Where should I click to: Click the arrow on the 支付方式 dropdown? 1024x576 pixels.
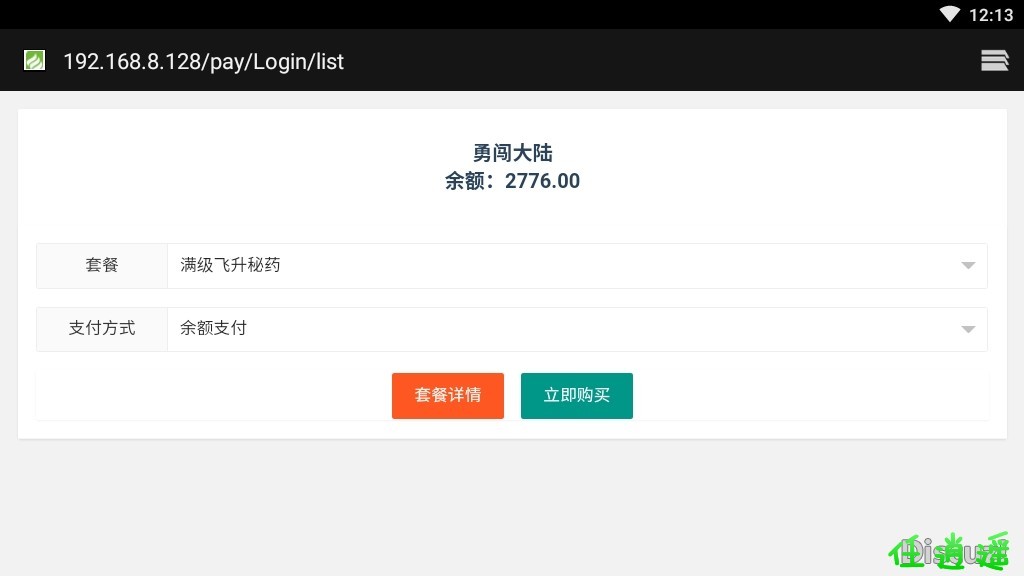968,329
